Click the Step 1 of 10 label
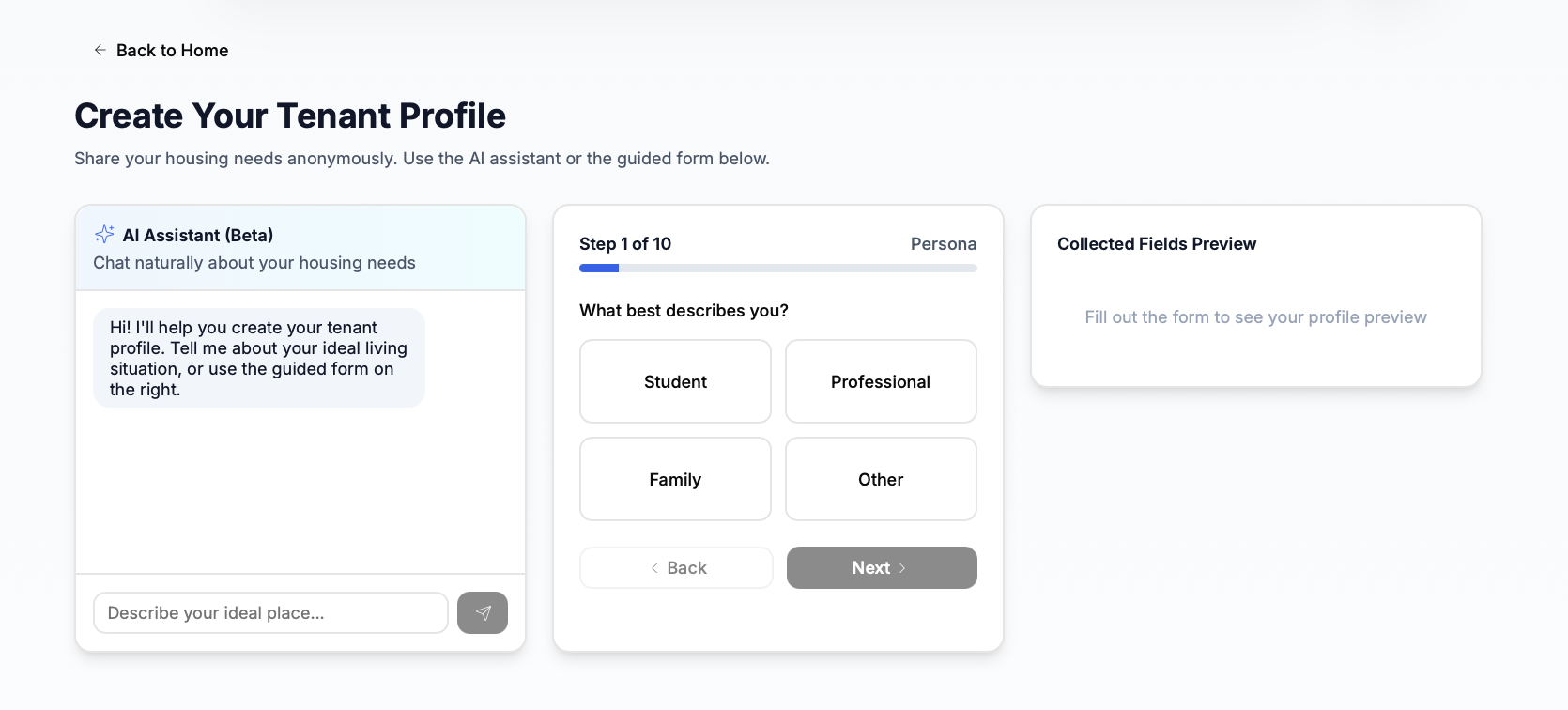The width and height of the screenshot is (1568, 710). click(625, 244)
